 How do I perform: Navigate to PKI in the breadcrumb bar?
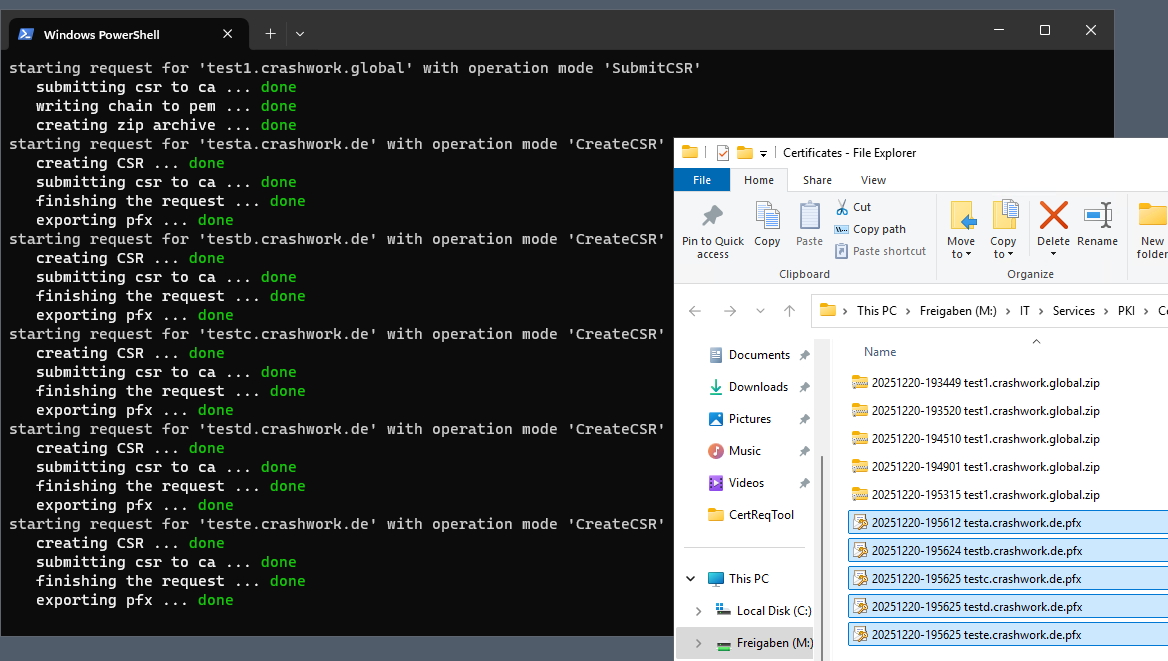pyautogui.click(x=1126, y=310)
